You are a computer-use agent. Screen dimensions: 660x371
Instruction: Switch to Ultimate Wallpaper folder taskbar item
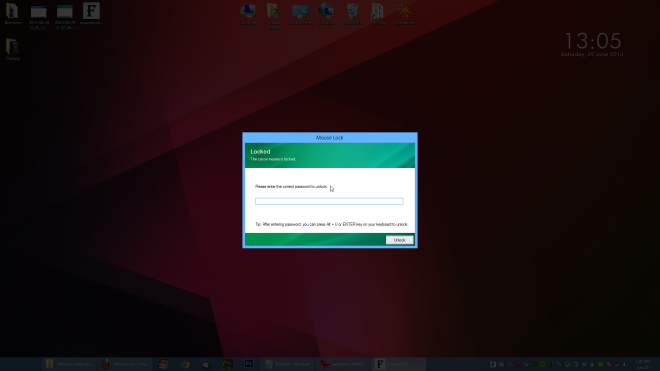pos(69,364)
